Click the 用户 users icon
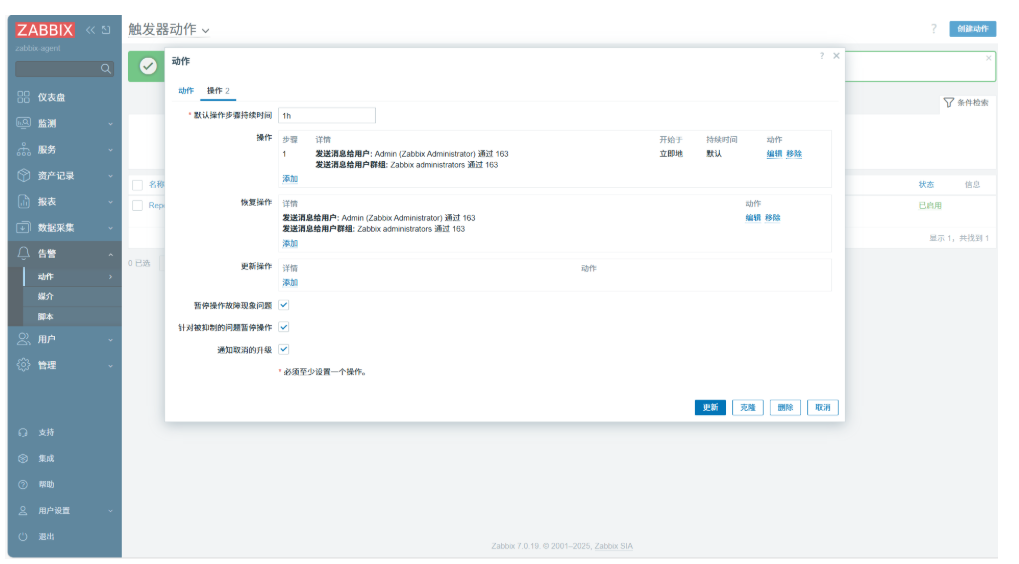 pyautogui.click(x=23, y=339)
